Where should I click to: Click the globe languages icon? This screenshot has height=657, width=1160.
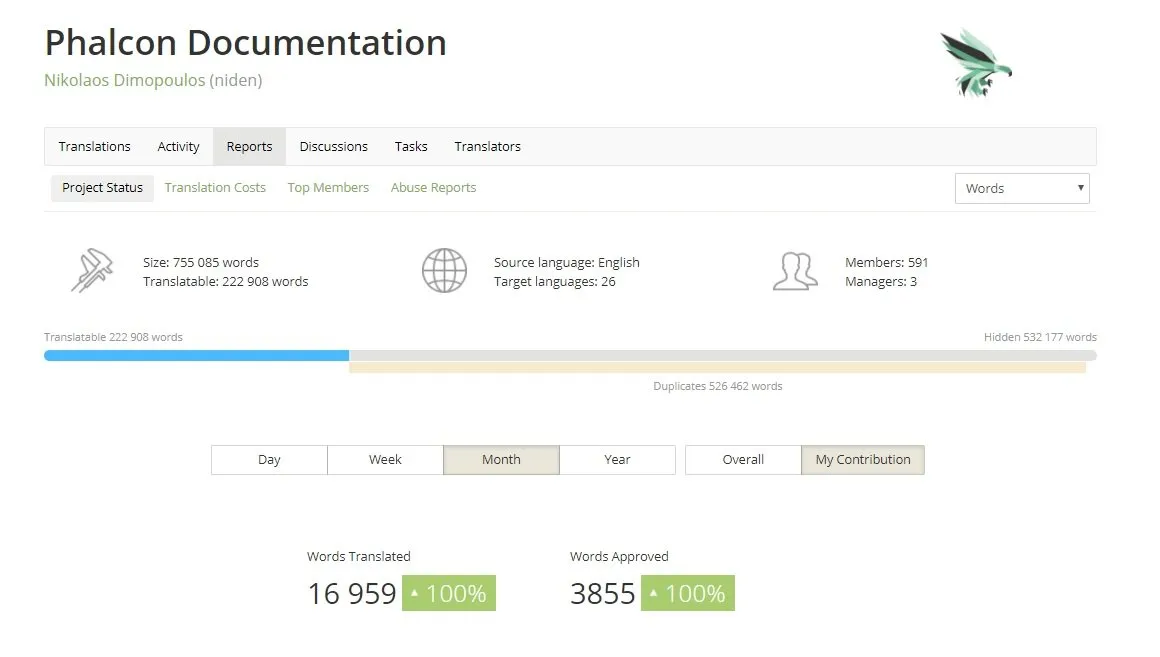click(444, 271)
